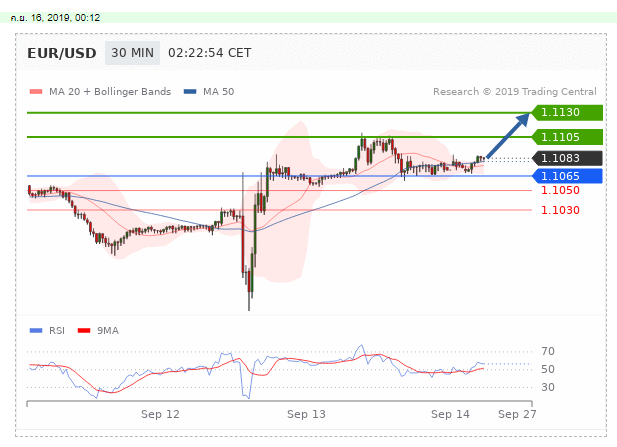The height and width of the screenshot is (447, 617).
Task: Click the Sep 12 date axis label
Action: click(160, 414)
